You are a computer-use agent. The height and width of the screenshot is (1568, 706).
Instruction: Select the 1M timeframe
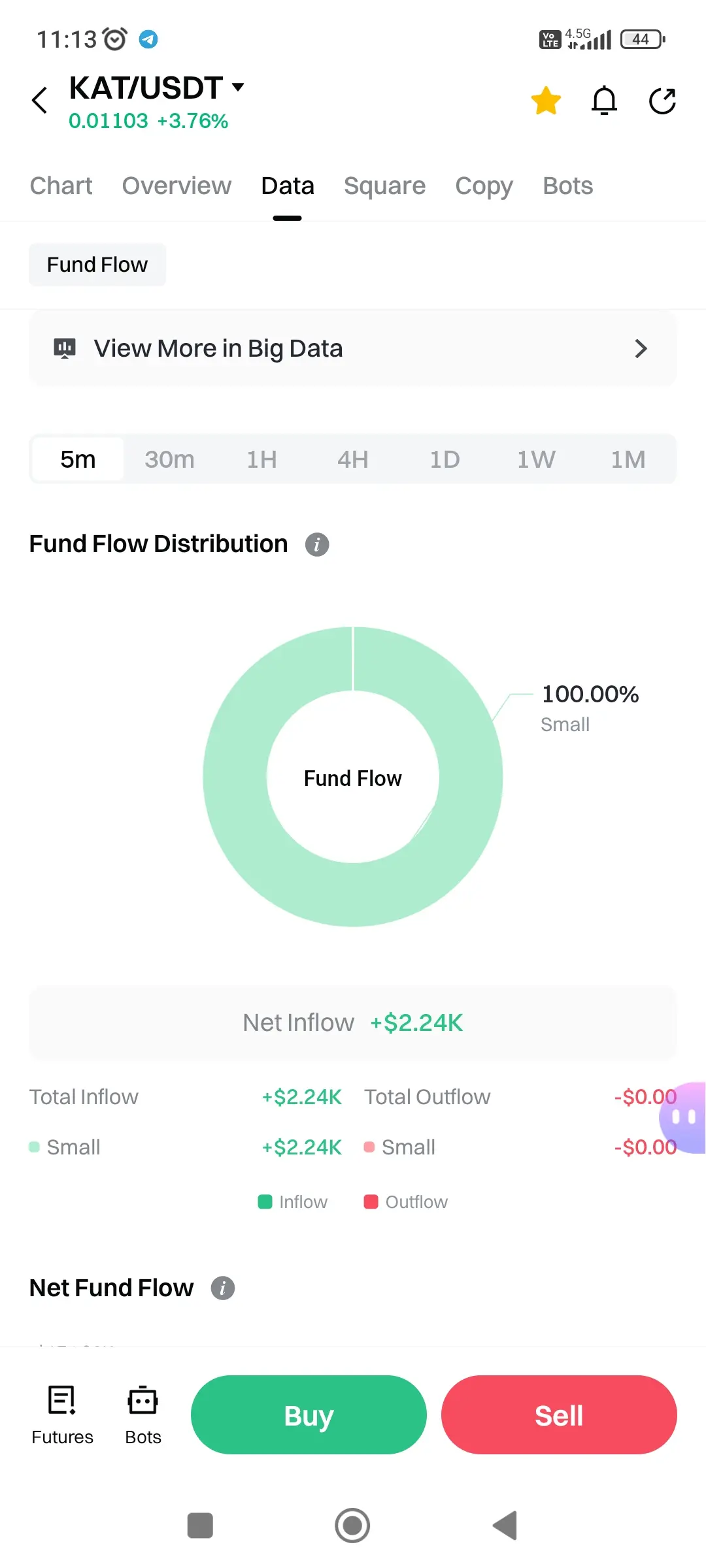628,459
